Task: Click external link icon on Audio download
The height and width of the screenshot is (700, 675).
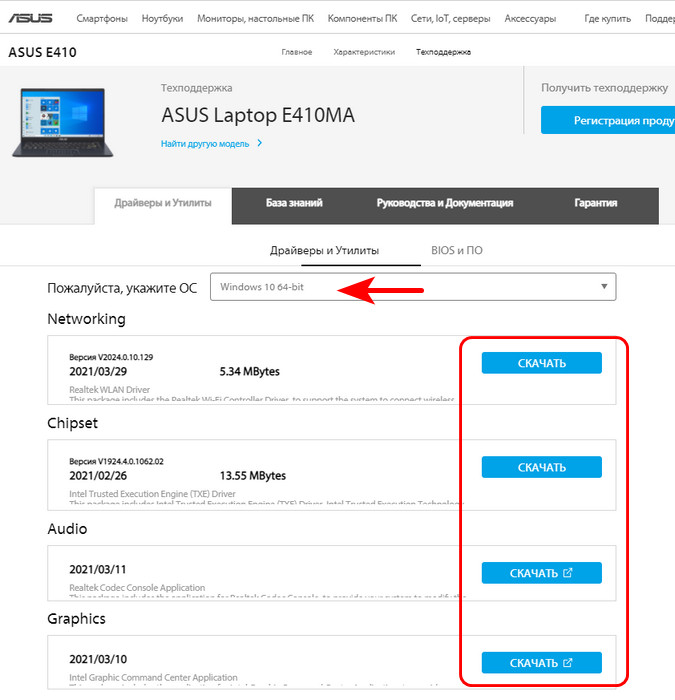Action: point(567,573)
